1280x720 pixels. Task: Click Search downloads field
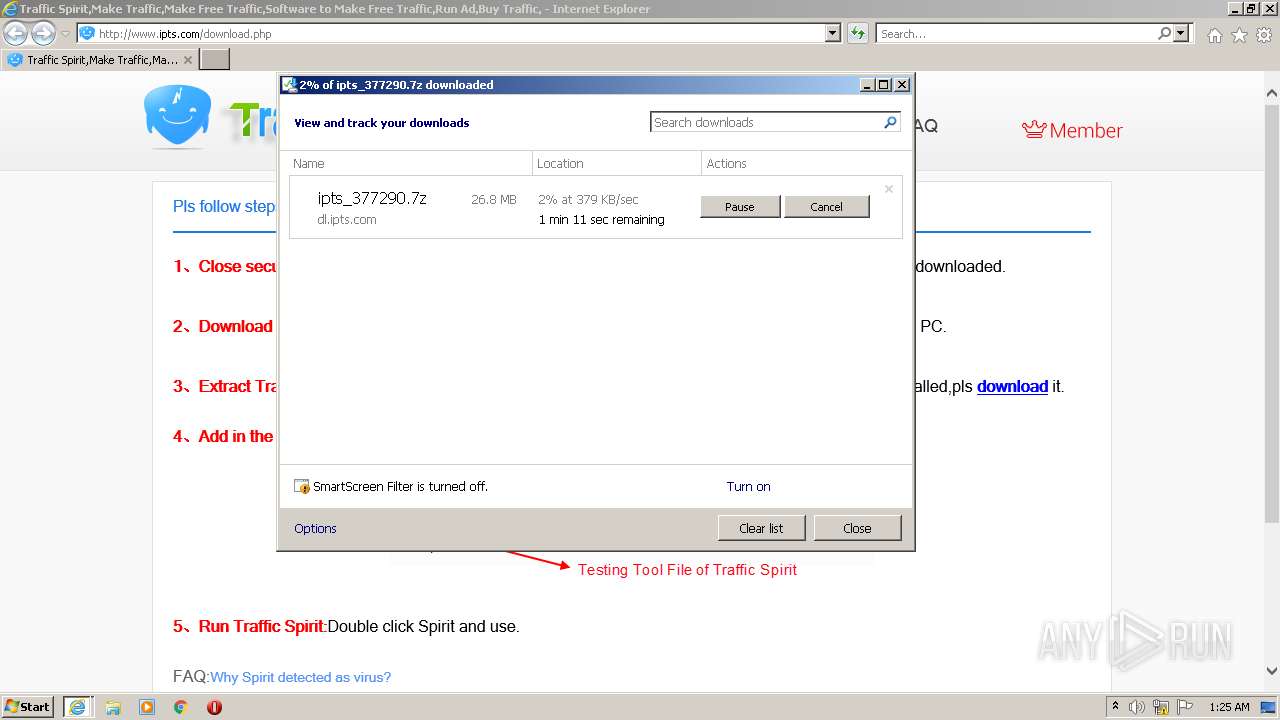(x=766, y=122)
